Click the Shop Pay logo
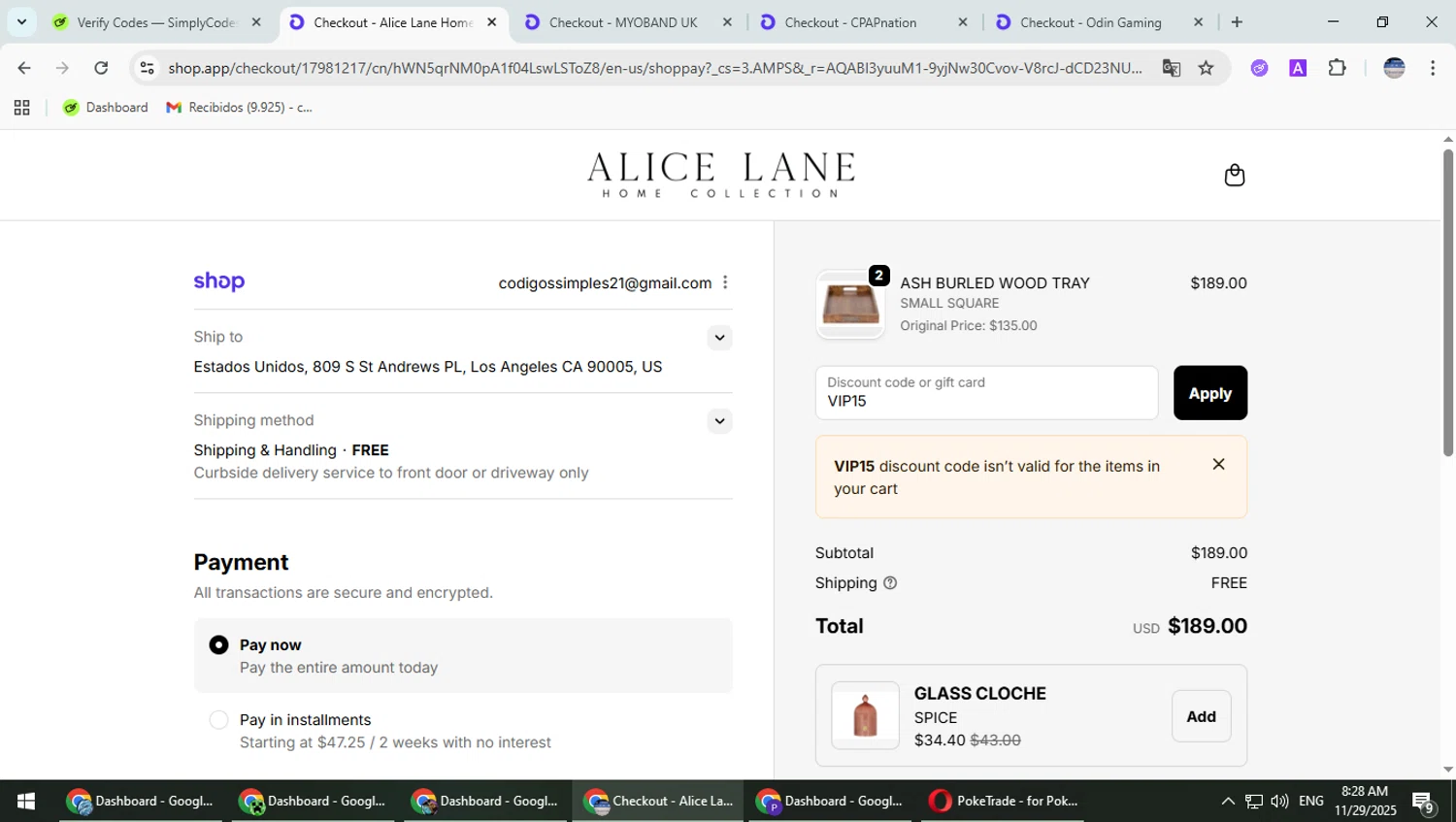 218,281
